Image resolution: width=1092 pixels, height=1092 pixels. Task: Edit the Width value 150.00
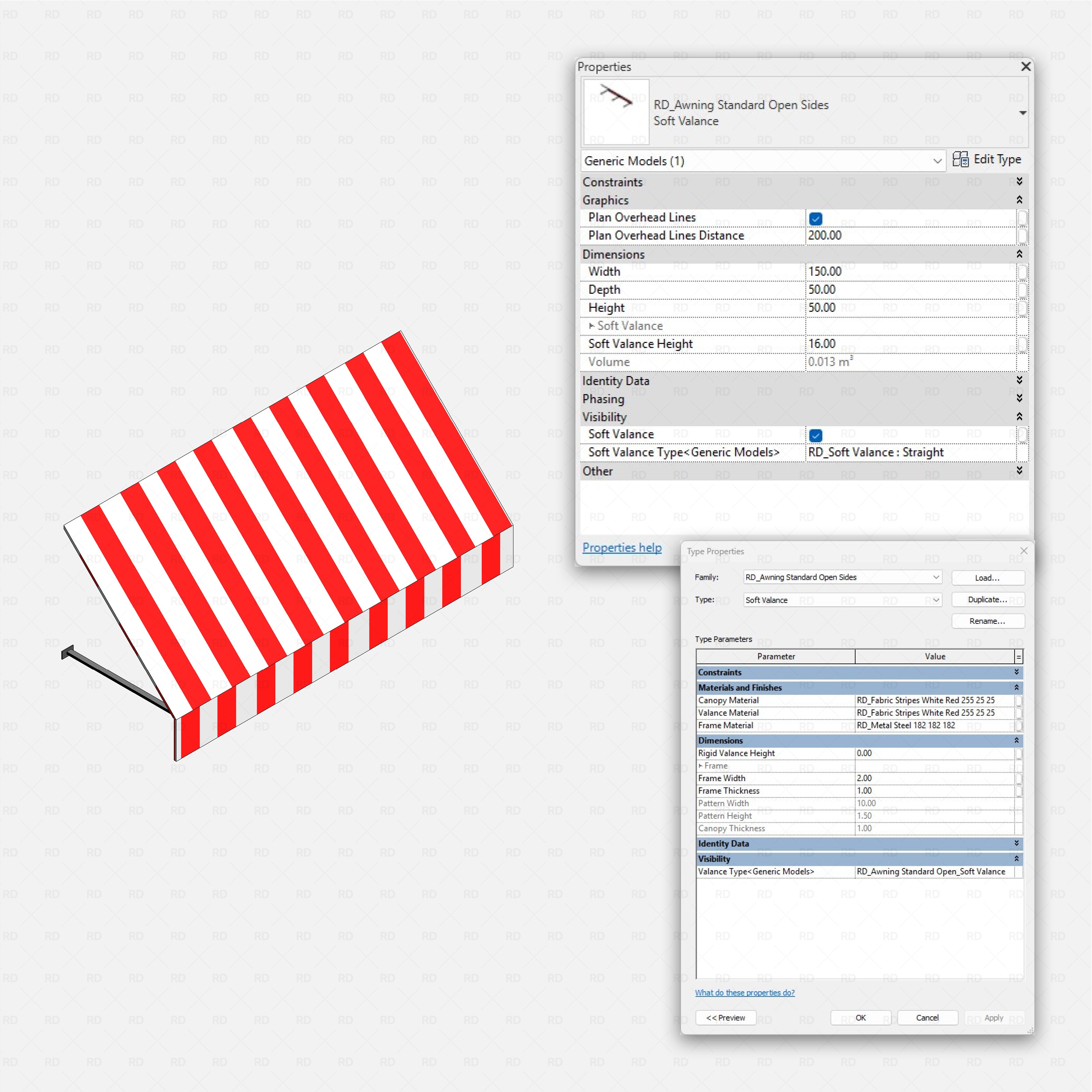tap(910, 272)
